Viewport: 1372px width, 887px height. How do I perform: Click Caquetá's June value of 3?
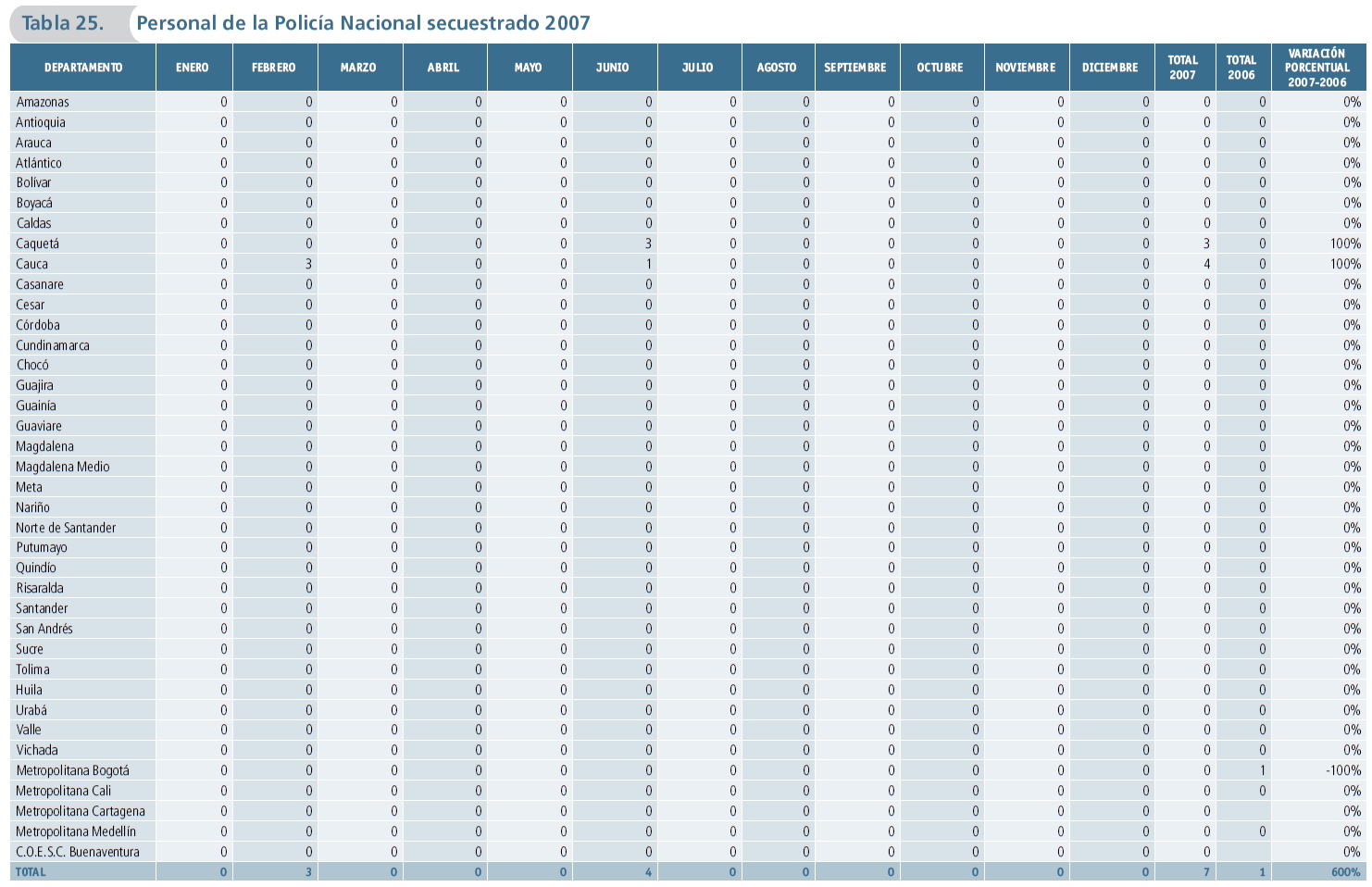click(648, 244)
